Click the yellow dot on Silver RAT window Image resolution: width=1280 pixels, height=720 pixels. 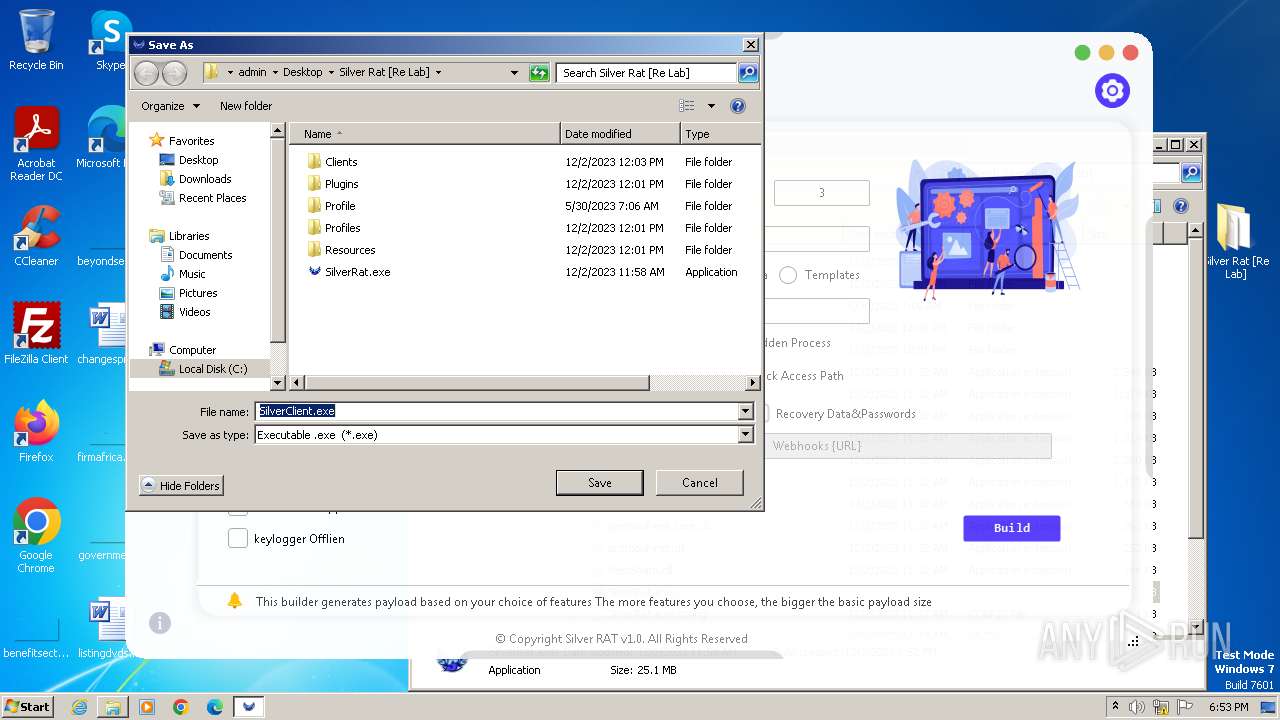coord(1106,52)
